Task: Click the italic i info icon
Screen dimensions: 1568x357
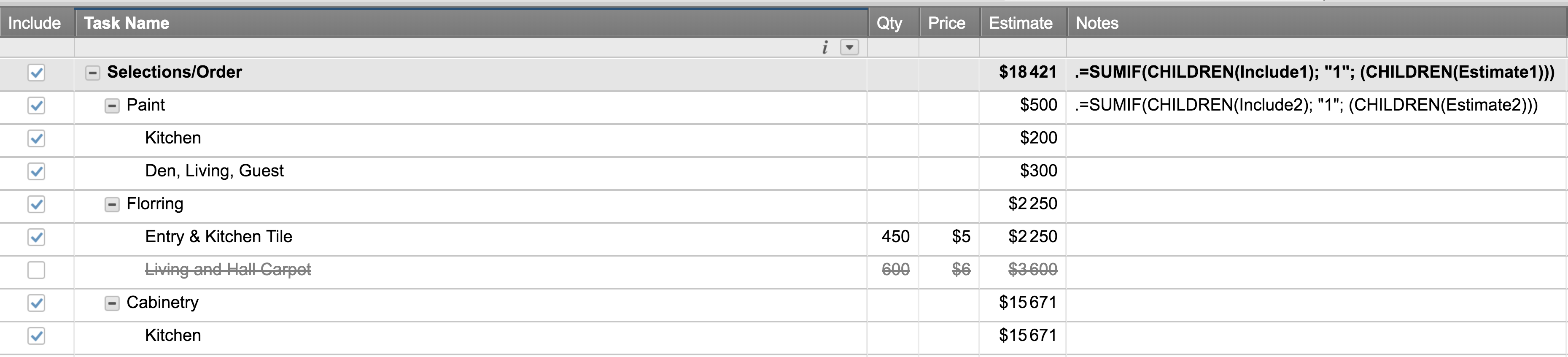Action: [825, 48]
